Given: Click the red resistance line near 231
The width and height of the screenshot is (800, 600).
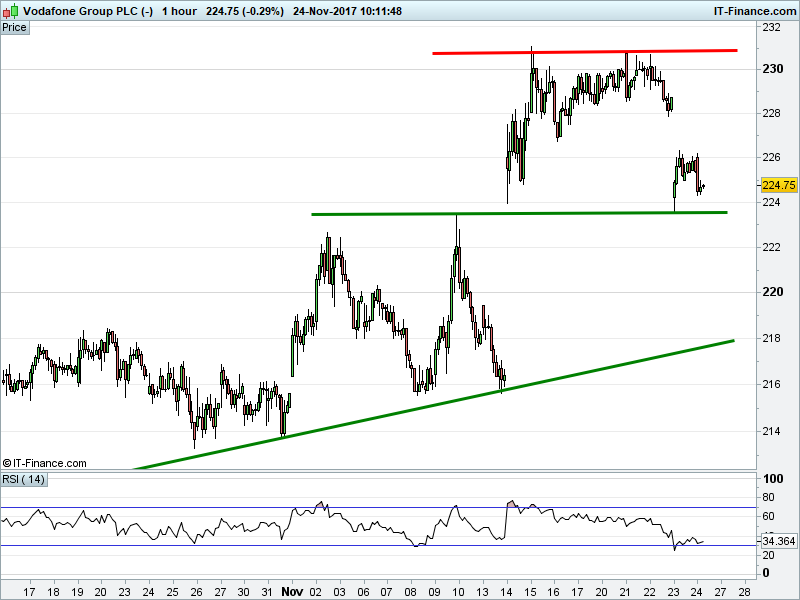Looking at the screenshot, I should (x=585, y=52).
